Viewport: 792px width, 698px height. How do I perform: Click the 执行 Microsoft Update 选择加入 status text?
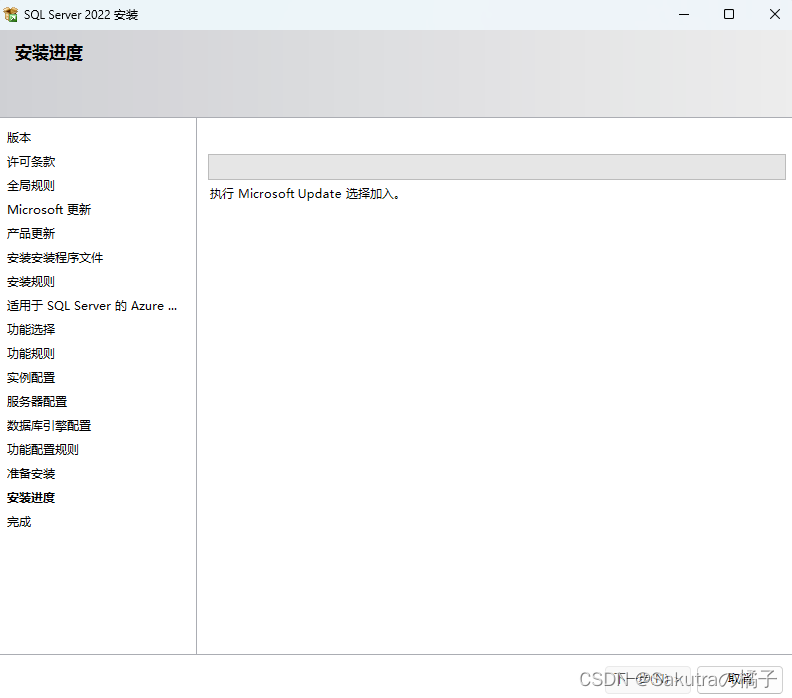pos(305,194)
